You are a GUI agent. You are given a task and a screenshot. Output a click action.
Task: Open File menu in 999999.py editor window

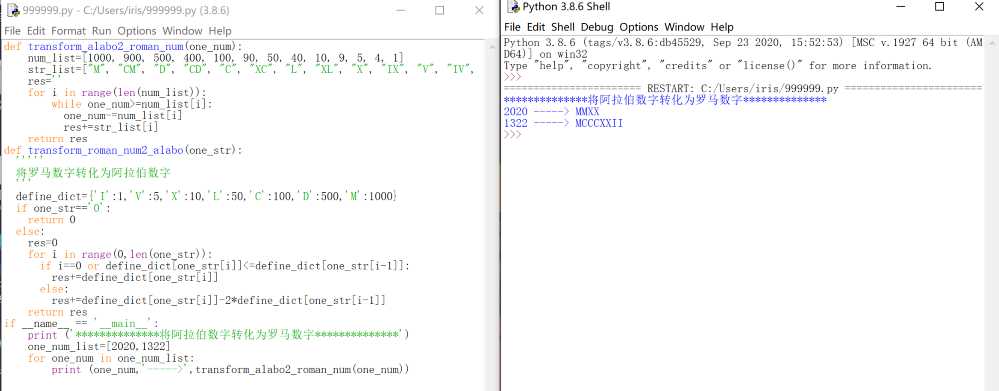[12, 31]
